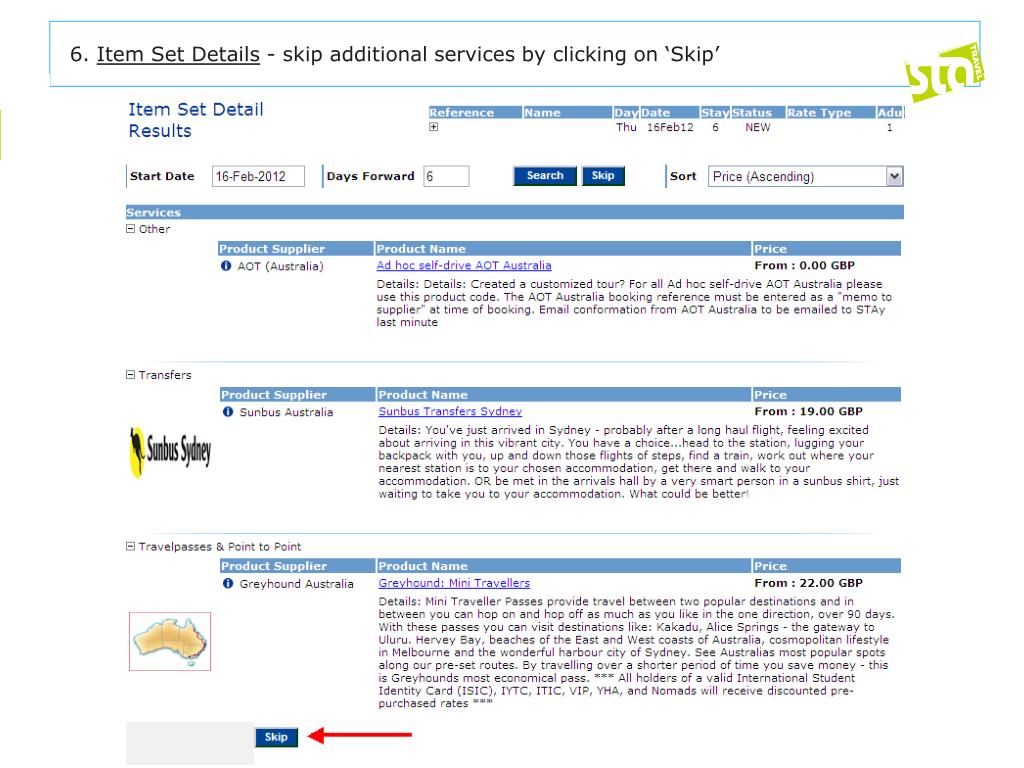This screenshot has width=1024, height=768.
Task: Click the Reference column header
Action: click(x=475, y=112)
